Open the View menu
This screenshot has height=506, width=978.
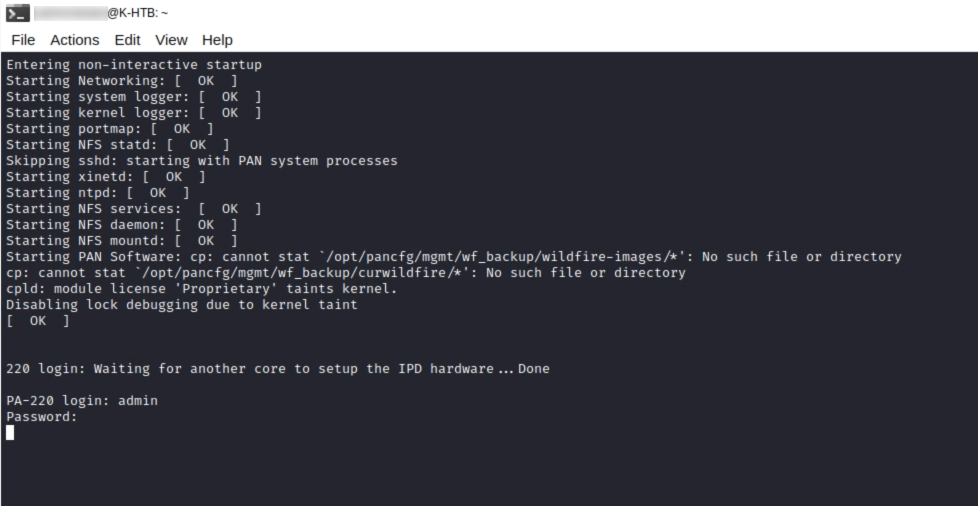[x=171, y=40]
